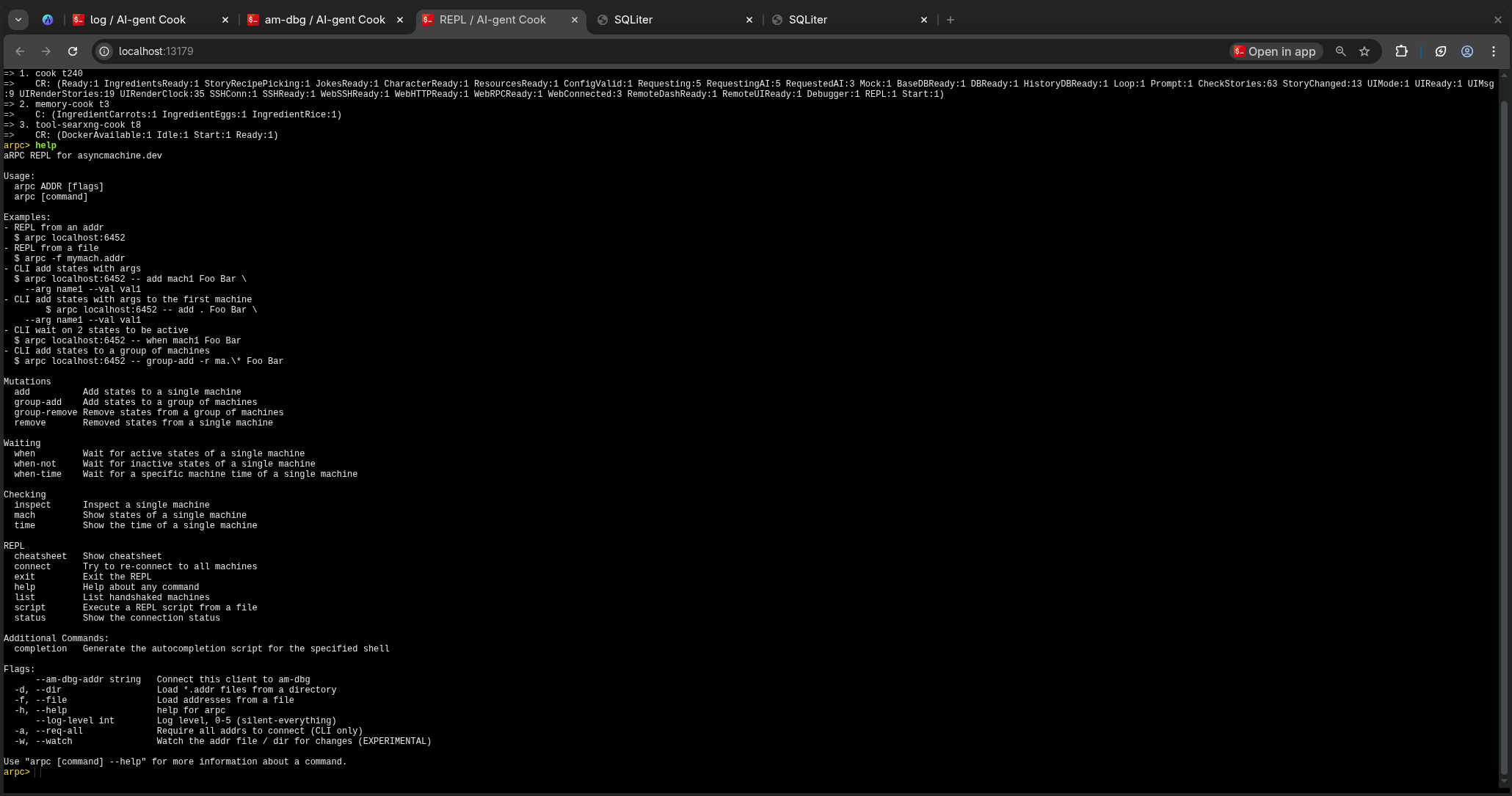The height and width of the screenshot is (796, 1512).
Task: Bookmark page with the star icon
Action: 1364,51
